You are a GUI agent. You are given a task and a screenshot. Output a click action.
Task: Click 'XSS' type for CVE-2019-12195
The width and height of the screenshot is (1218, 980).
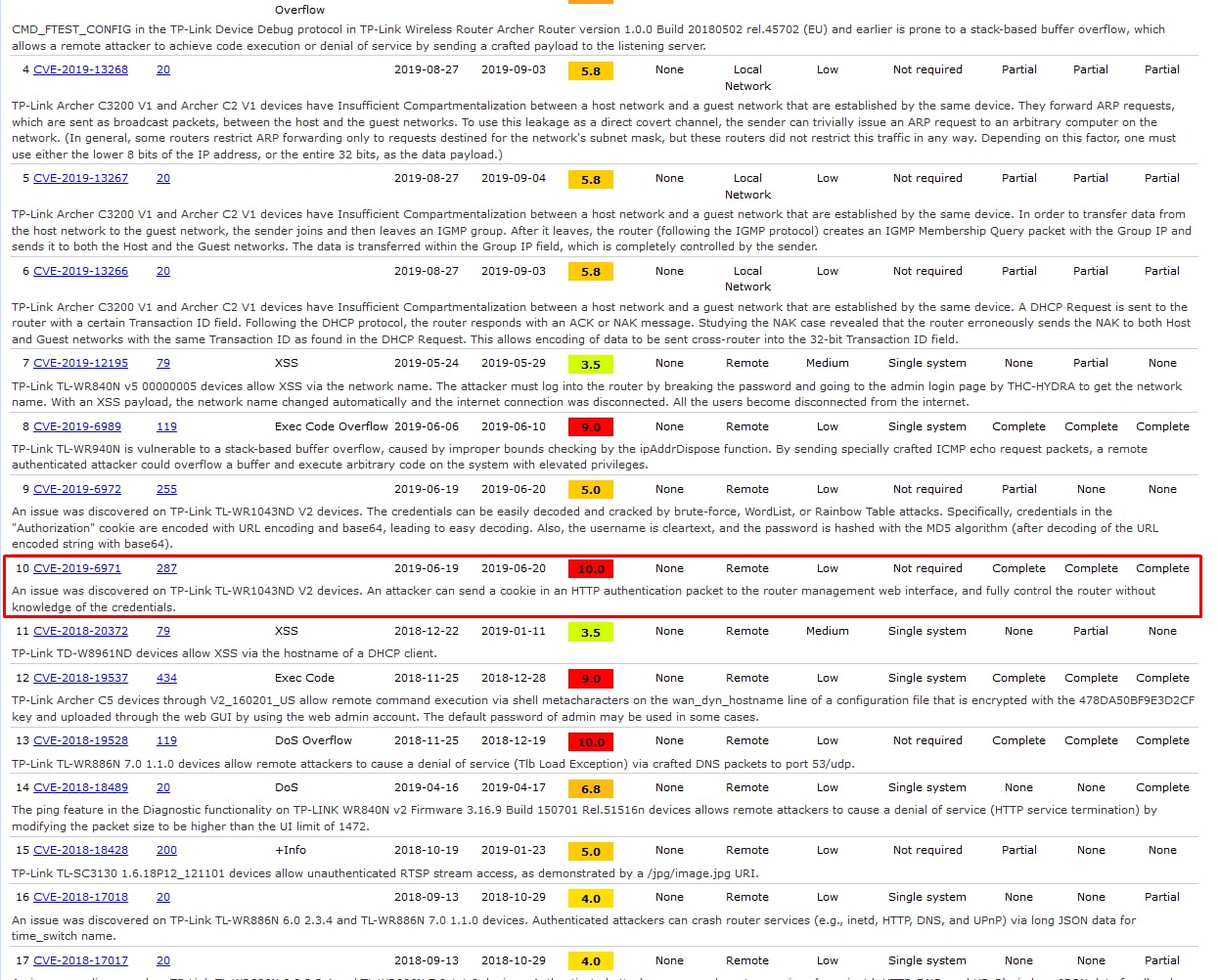(x=287, y=363)
